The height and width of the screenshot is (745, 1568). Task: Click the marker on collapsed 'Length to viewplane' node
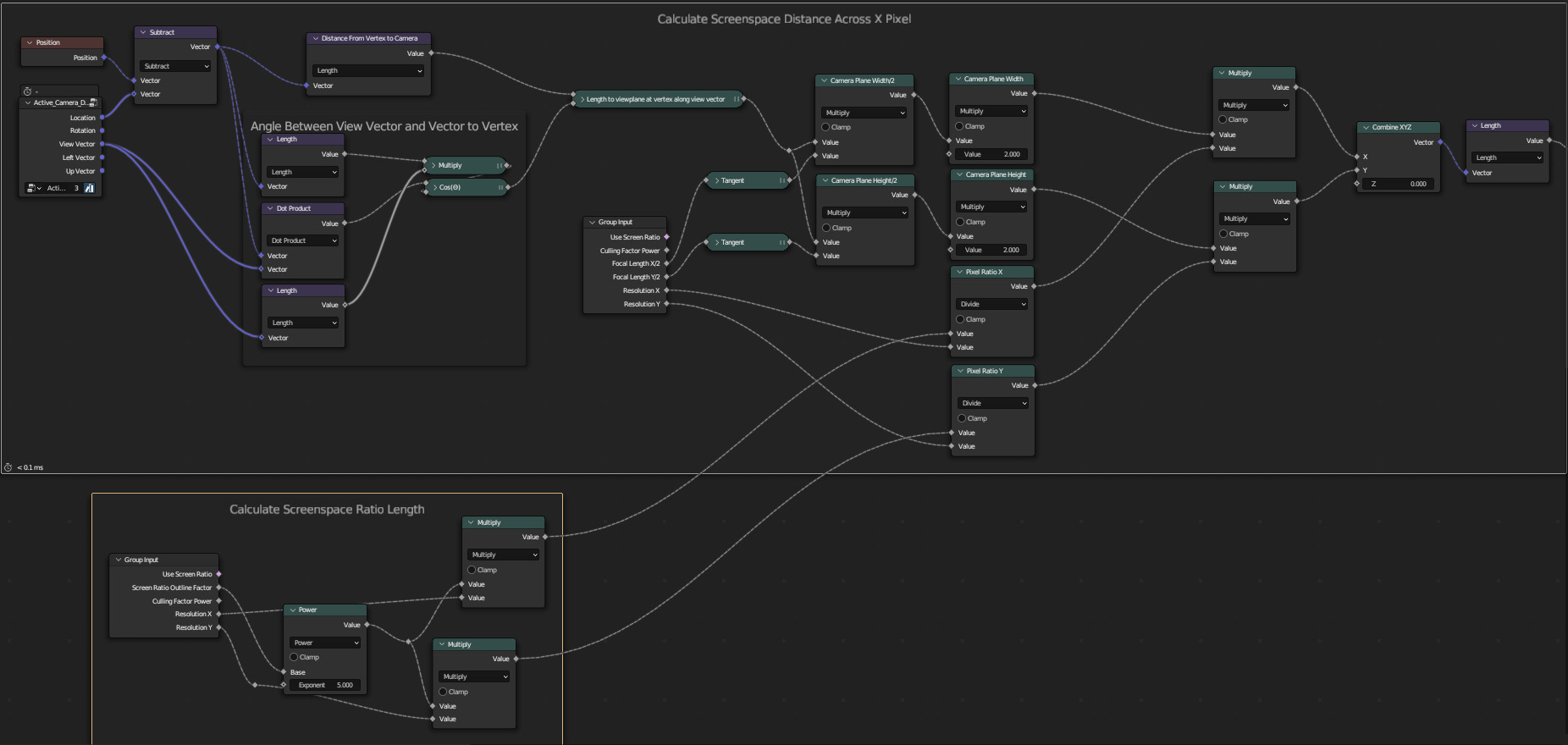(737, 99)
